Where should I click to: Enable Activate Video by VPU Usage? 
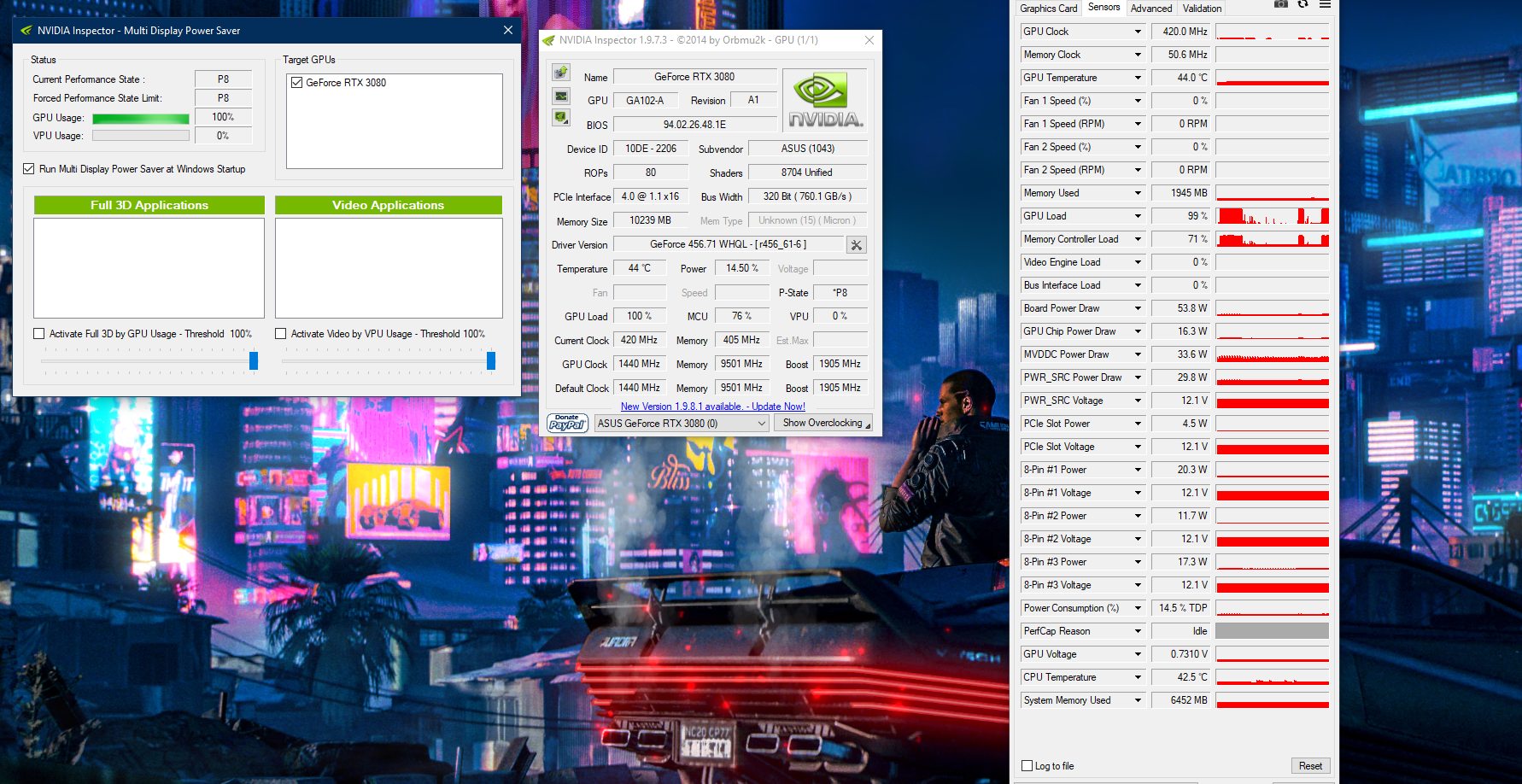point(281,334)
